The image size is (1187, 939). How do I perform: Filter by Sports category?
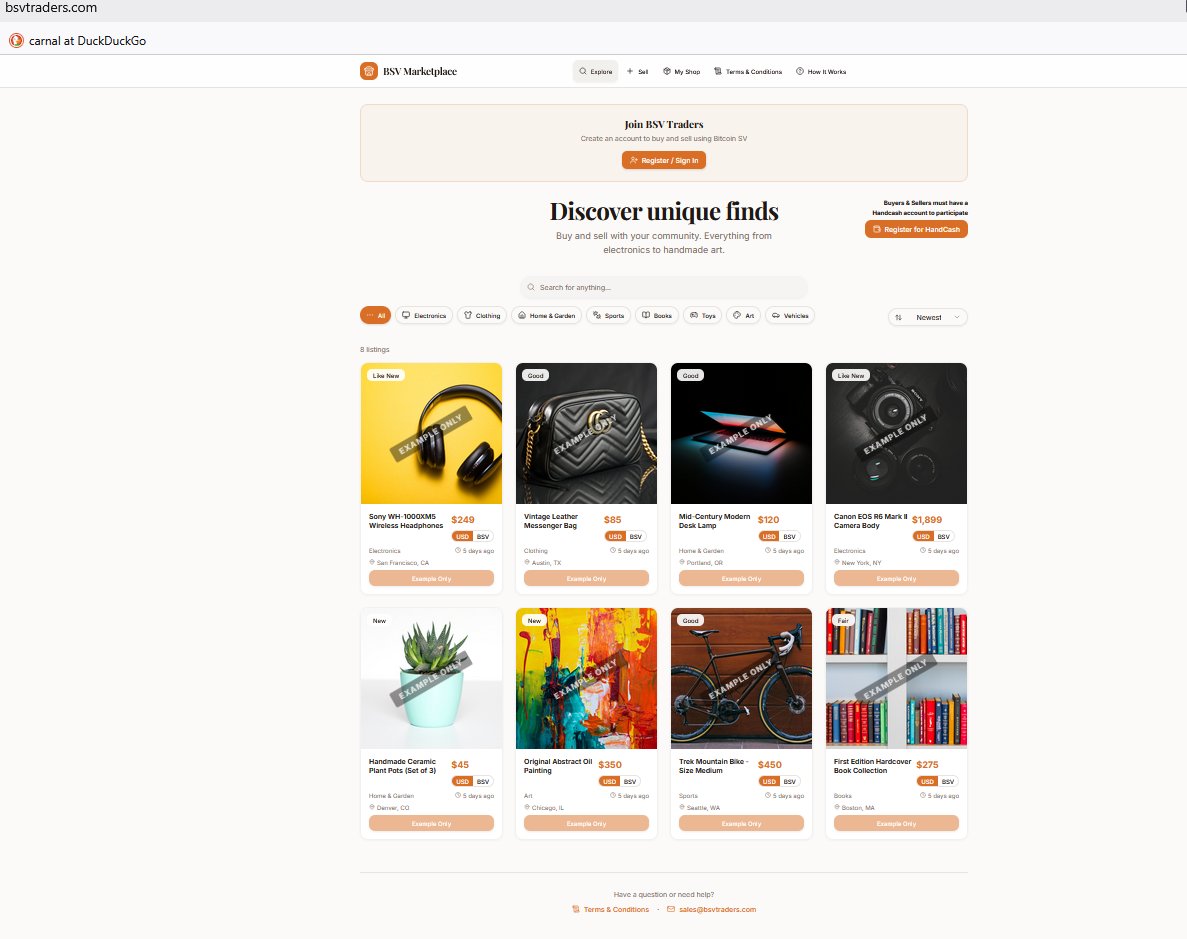(609, 315)
